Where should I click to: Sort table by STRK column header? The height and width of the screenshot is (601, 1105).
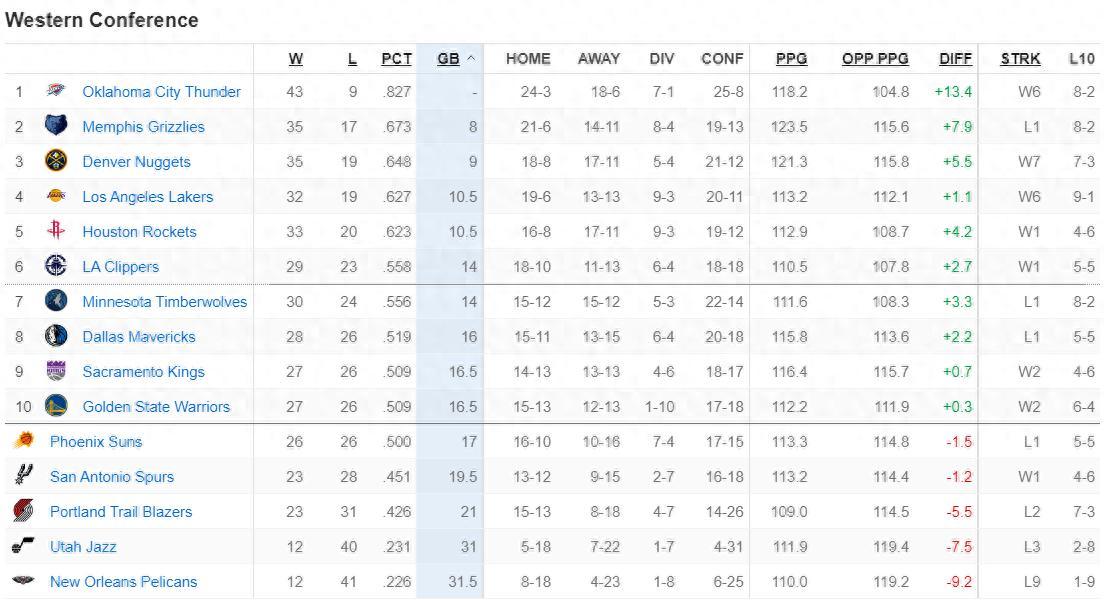tap(1020, 59)
